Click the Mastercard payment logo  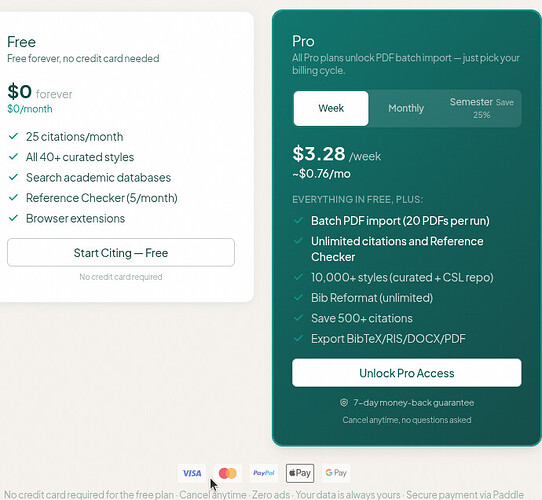[227, 473]
